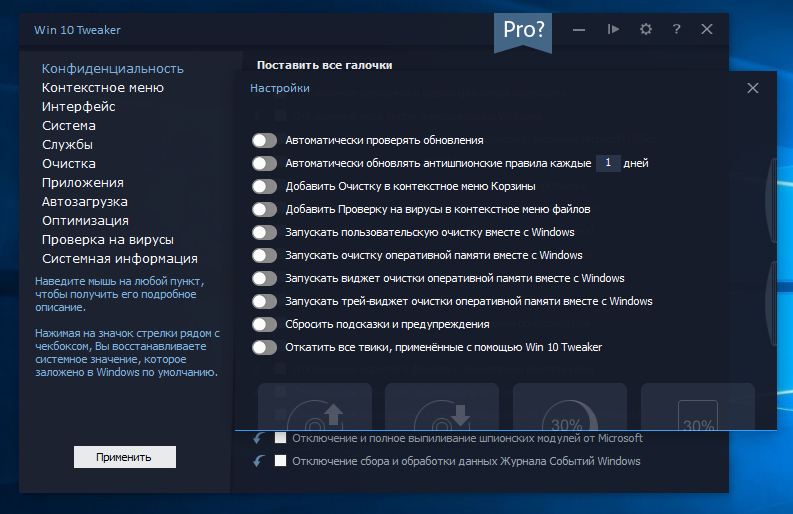Open the Службы section

pyautogui.click(x=67, y=145)
